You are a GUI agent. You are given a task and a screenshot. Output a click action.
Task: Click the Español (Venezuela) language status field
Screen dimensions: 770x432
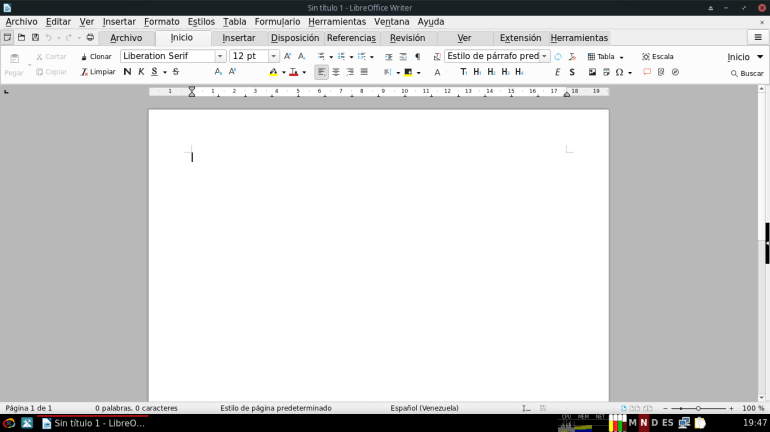click(x=424, y=408)
